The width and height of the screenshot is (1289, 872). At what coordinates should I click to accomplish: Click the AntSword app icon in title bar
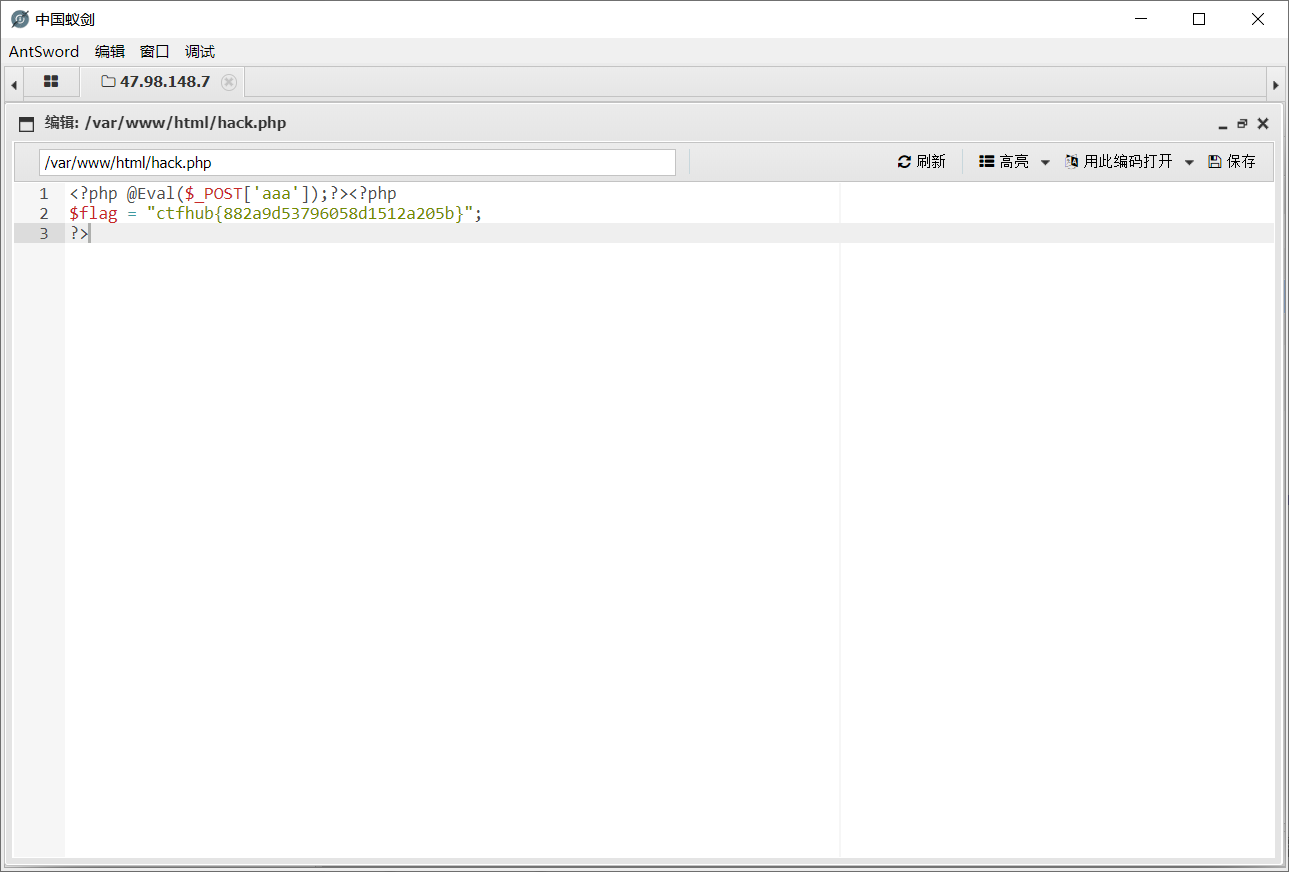pyautogui.click(x=19, y=19)
